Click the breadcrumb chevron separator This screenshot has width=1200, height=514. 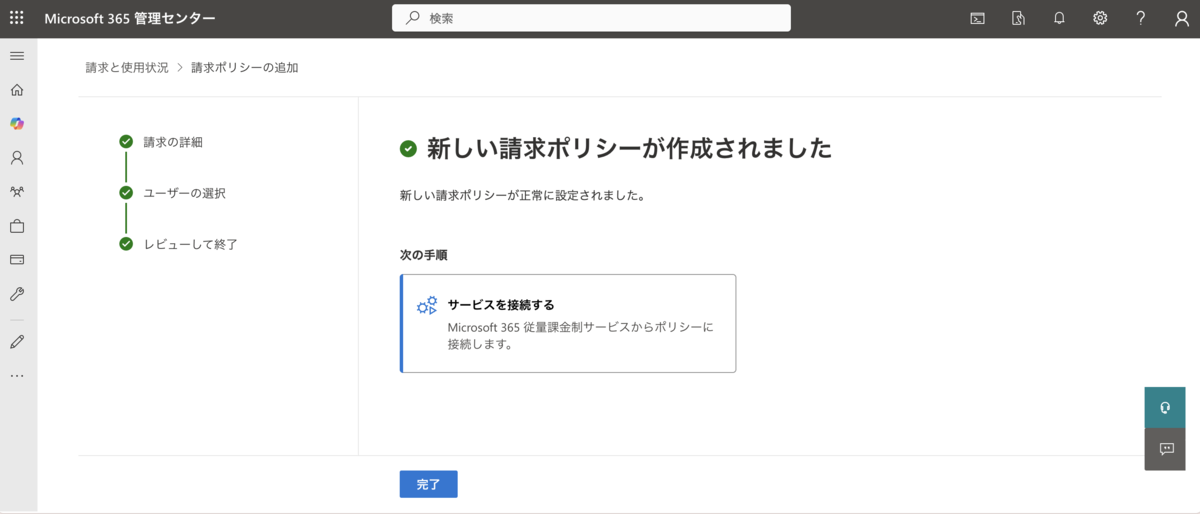tap(180, 68)
